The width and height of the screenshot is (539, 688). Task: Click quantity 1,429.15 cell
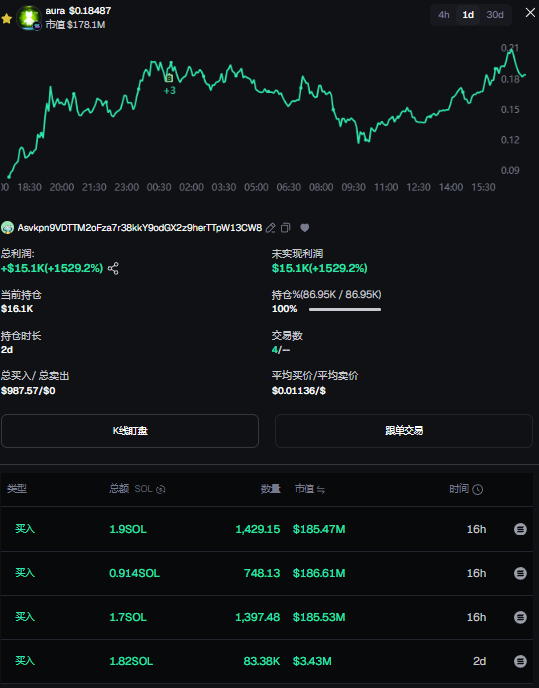pos(258,530)
